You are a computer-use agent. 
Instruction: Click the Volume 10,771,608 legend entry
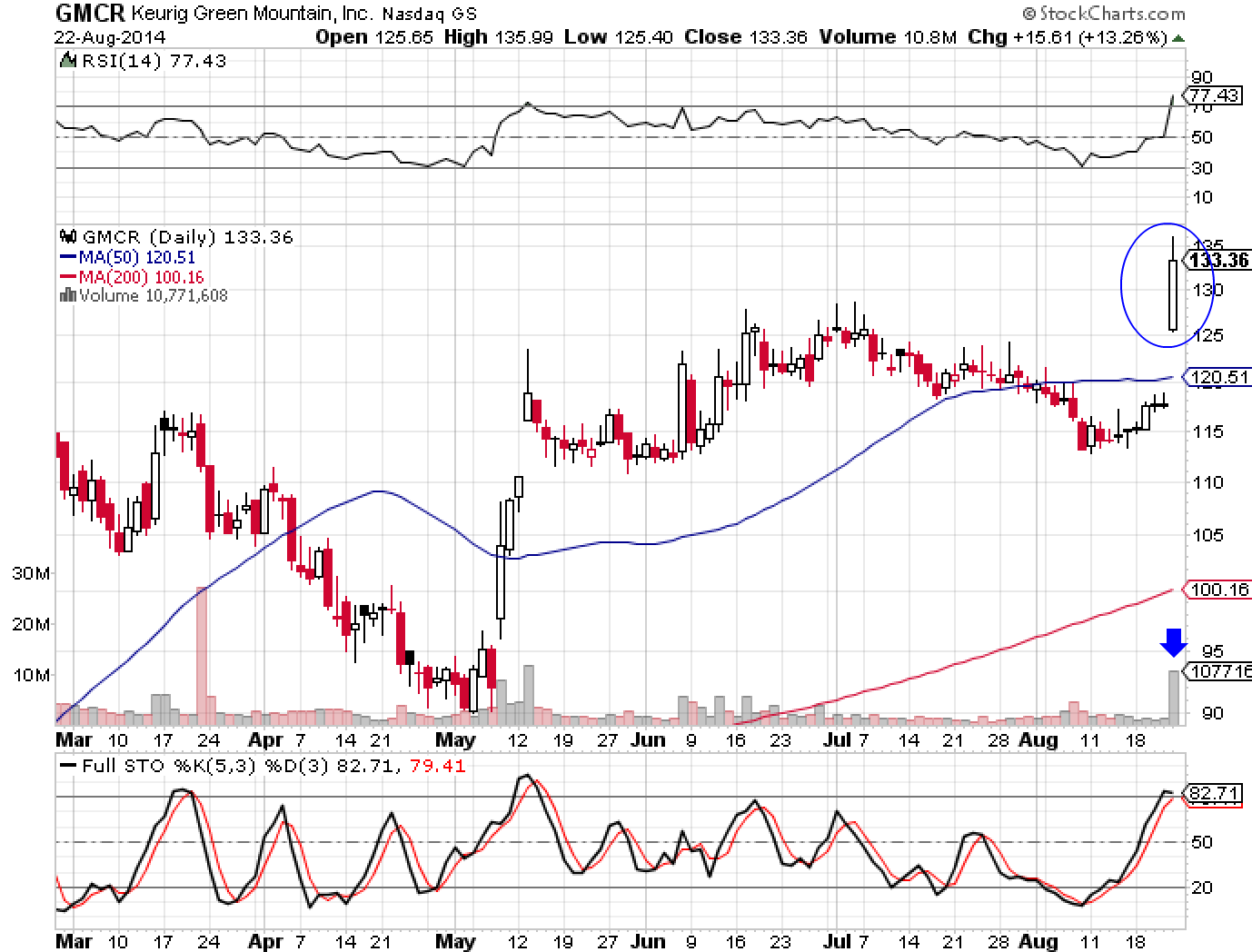tap(153, 295)
